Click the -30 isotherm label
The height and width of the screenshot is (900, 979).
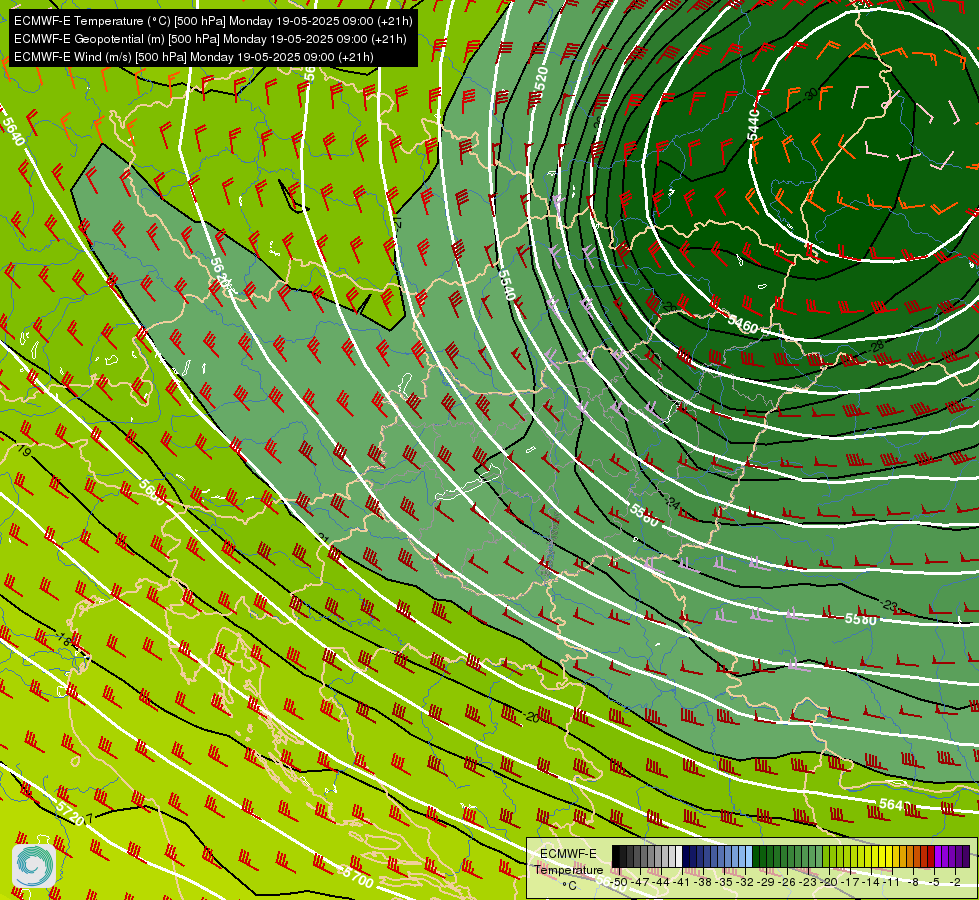(x=810, y=94)
